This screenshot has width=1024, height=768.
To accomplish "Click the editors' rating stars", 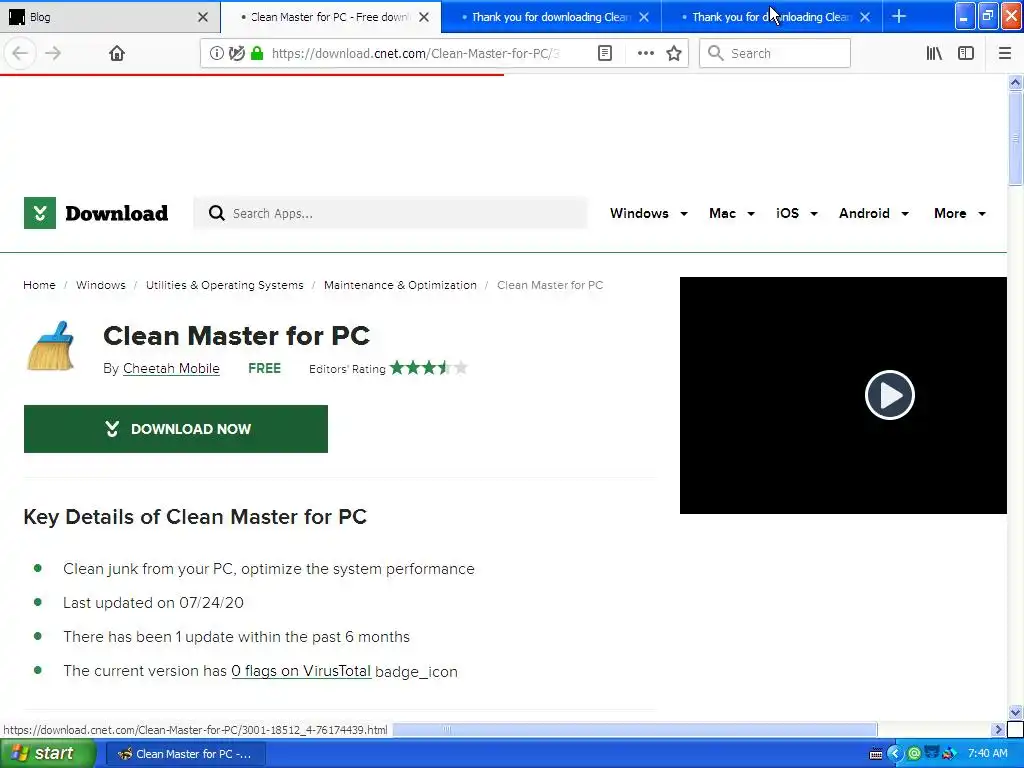I will (x=428, y=368).
